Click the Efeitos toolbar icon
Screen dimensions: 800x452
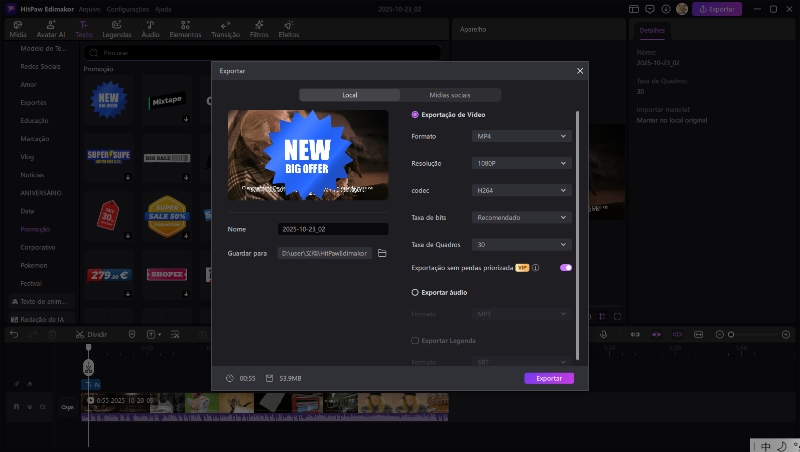[x=289, y=28]
